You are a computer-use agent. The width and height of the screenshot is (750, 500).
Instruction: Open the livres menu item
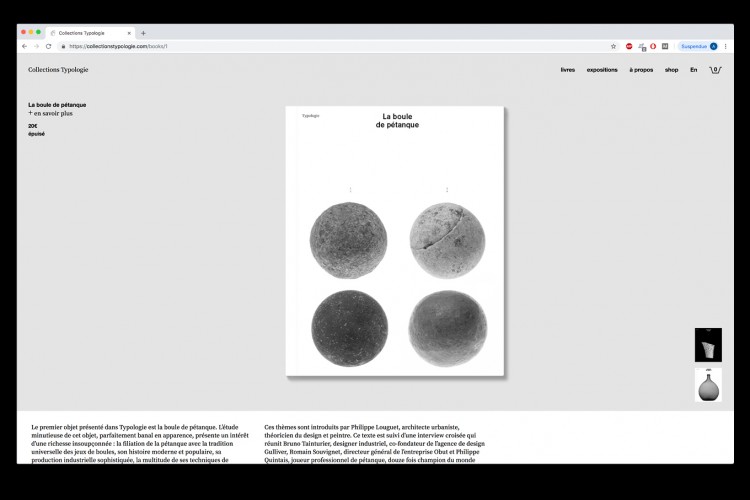coord(568,70)
